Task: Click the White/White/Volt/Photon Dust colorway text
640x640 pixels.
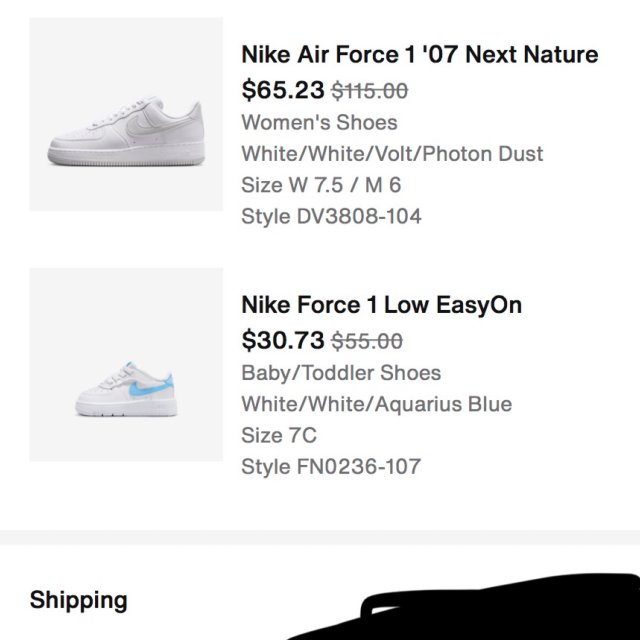Action: click(392, 153)
